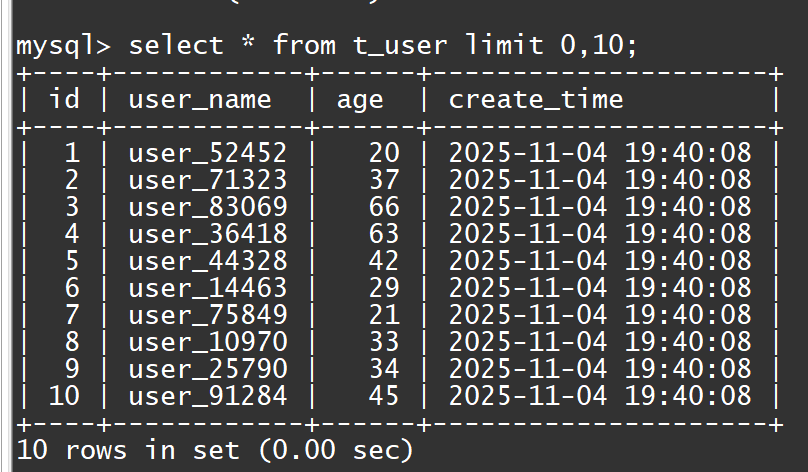Click age value 37 in user_71323 row
This screenshot has height=472, width=808.
click(x=384, y=179)
